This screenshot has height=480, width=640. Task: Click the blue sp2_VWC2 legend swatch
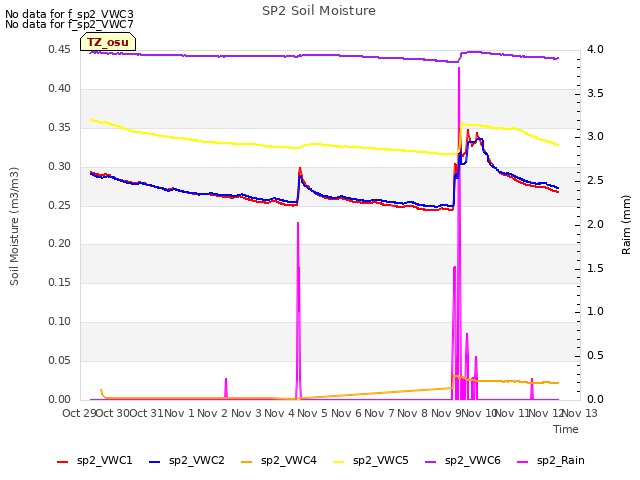155,462
